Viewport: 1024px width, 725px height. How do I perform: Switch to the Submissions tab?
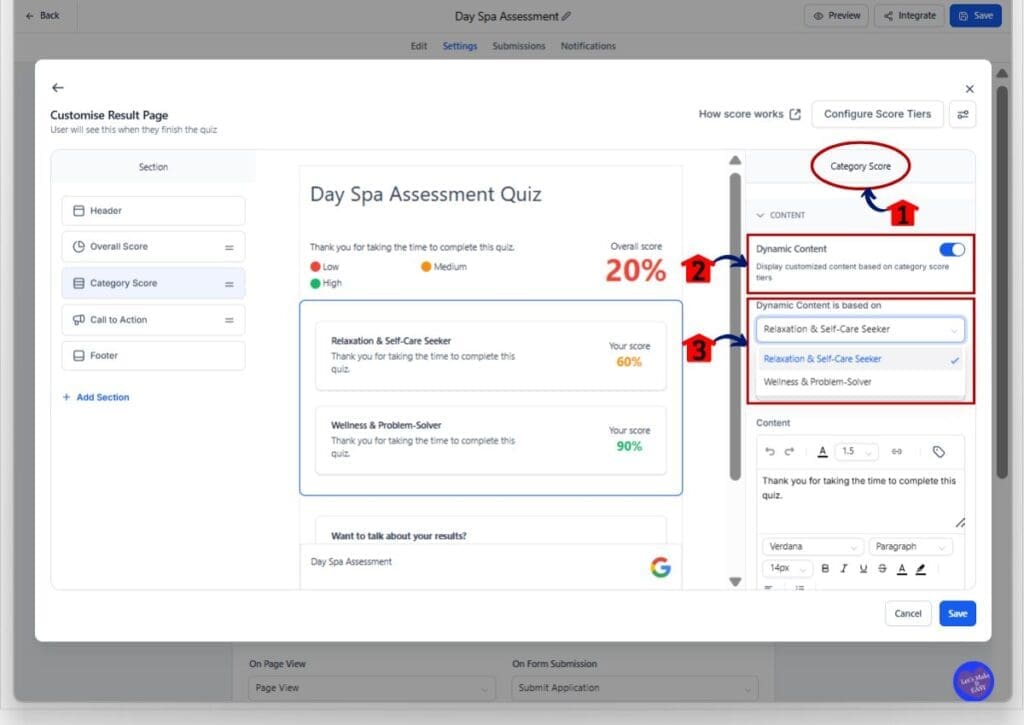519,46
